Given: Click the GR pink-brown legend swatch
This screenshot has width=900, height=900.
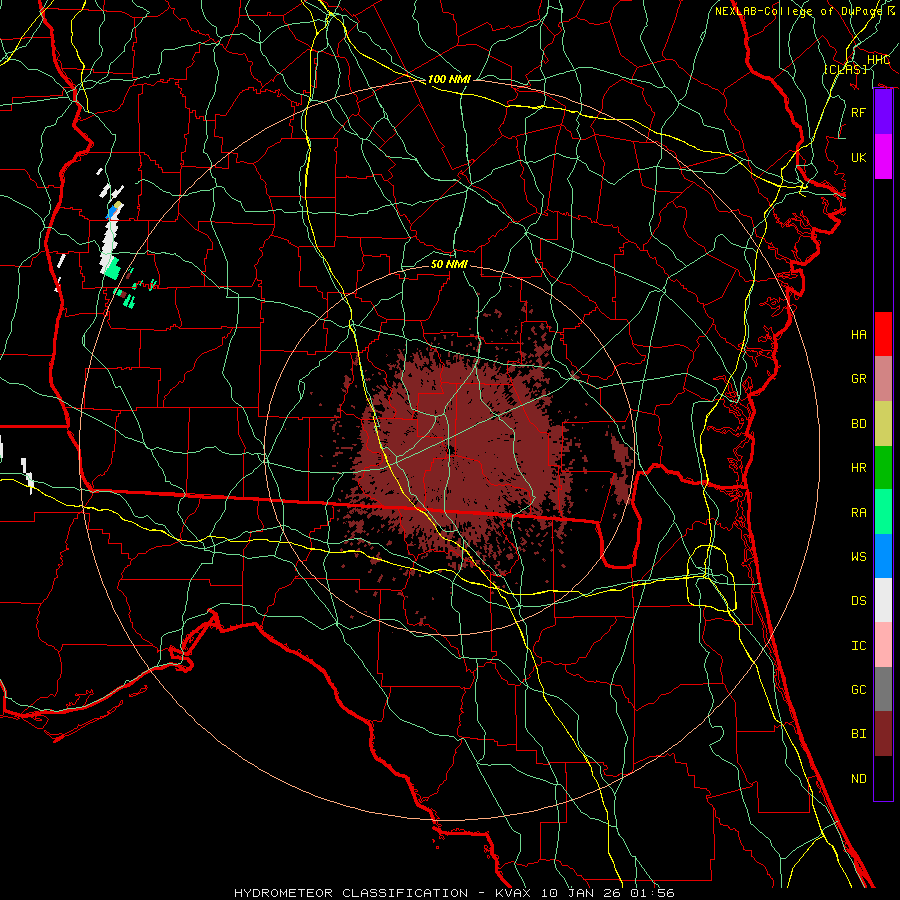Looking at the screenshot, I should pyautogui.click(x=883, y=379).
